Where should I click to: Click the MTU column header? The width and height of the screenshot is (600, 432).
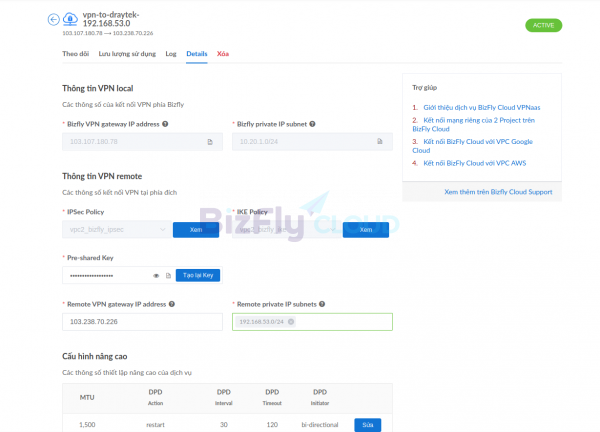[87, 398]
